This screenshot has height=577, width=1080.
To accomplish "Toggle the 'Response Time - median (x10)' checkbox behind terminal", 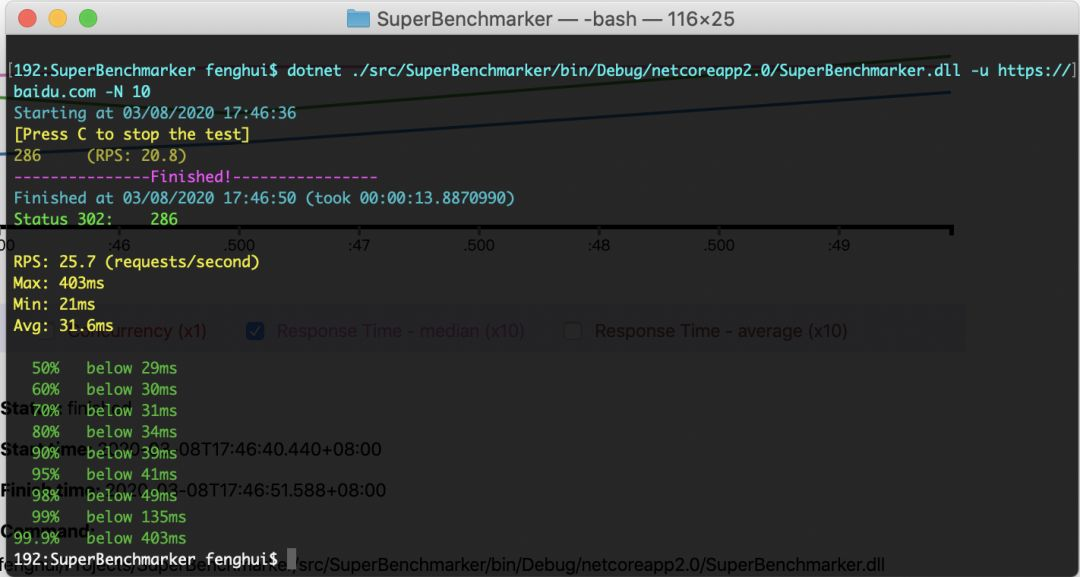I will (x=256, y=331).
